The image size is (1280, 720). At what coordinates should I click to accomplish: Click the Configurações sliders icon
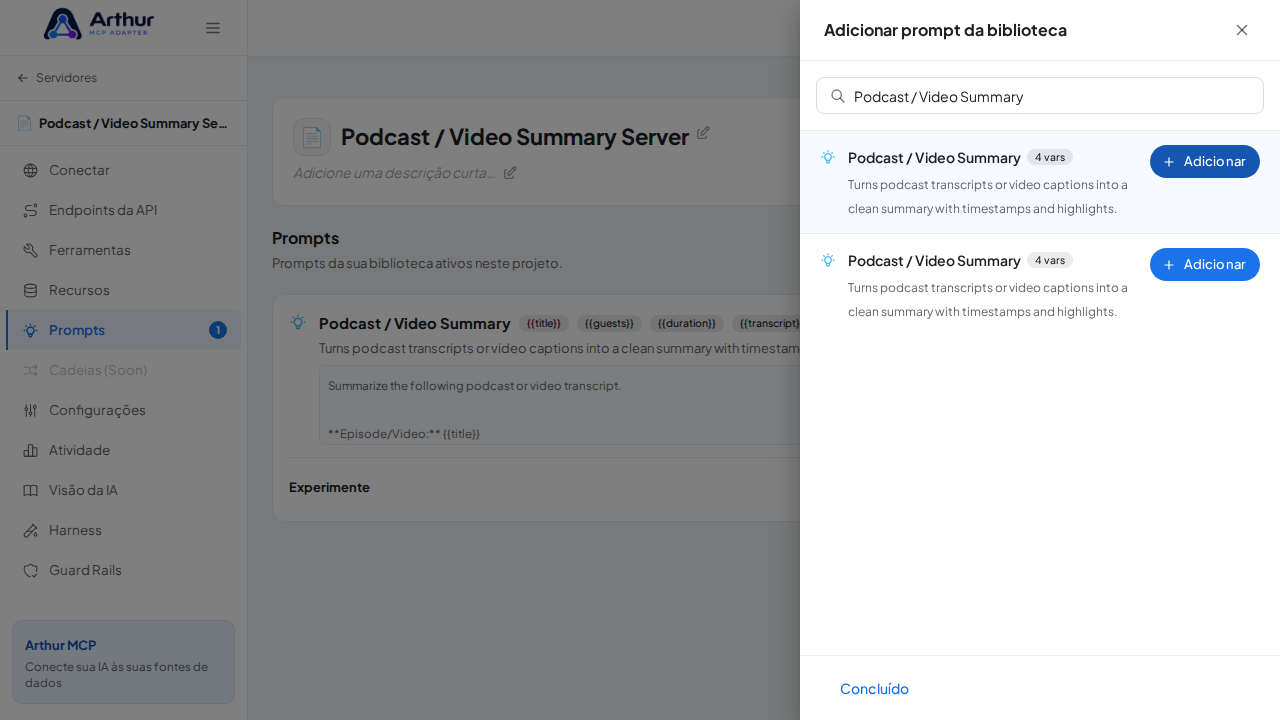click(x=30, y=410)
